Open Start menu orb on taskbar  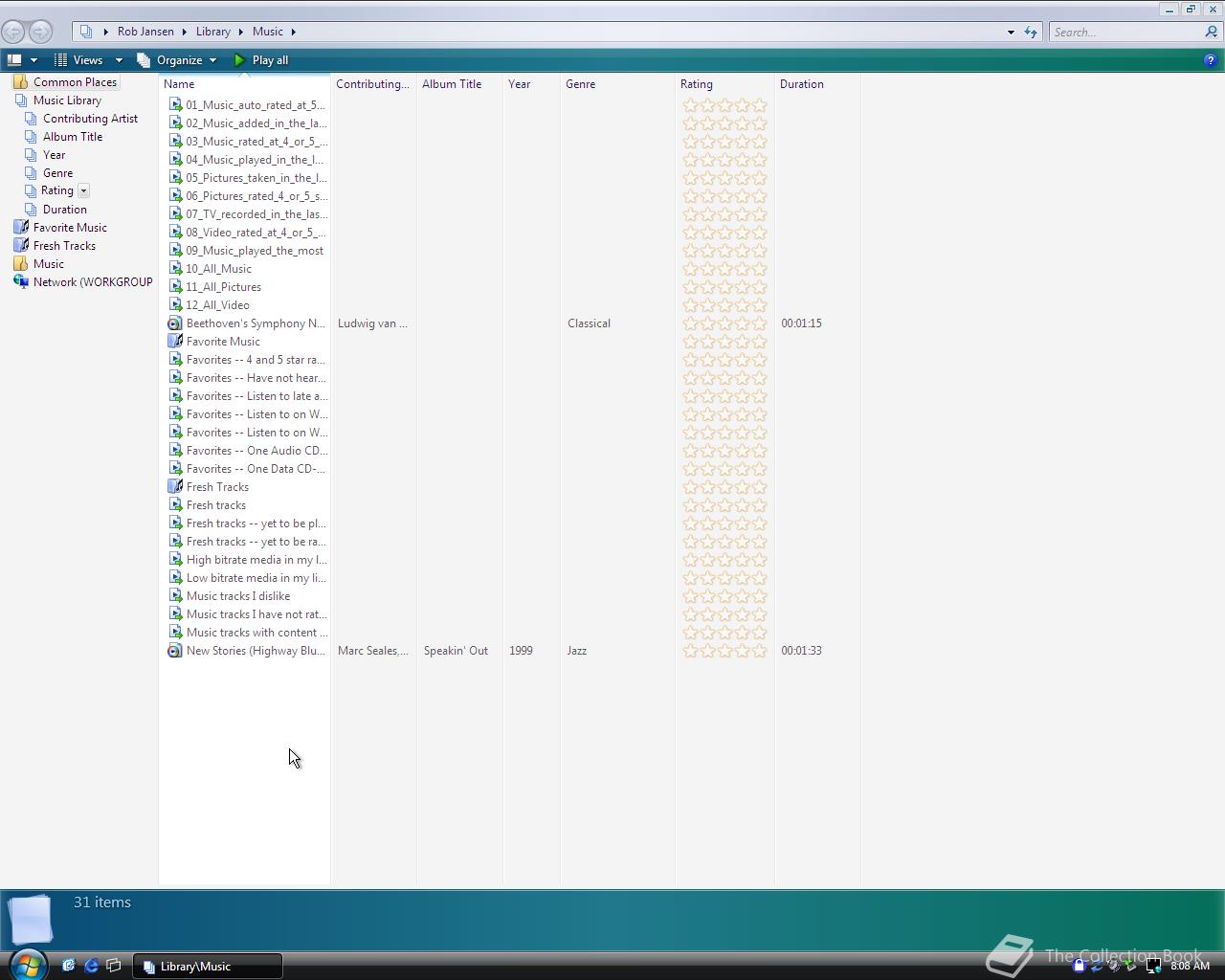point(27,964)
